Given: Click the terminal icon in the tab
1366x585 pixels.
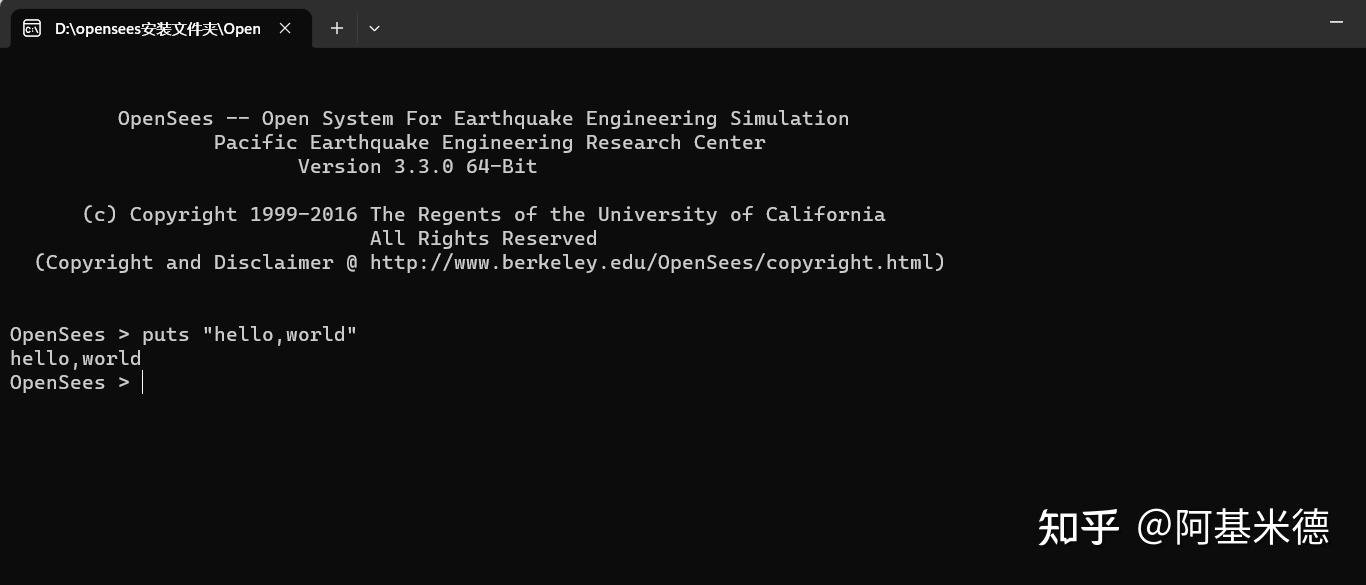Looking at the screenshot, I should 32,28.
